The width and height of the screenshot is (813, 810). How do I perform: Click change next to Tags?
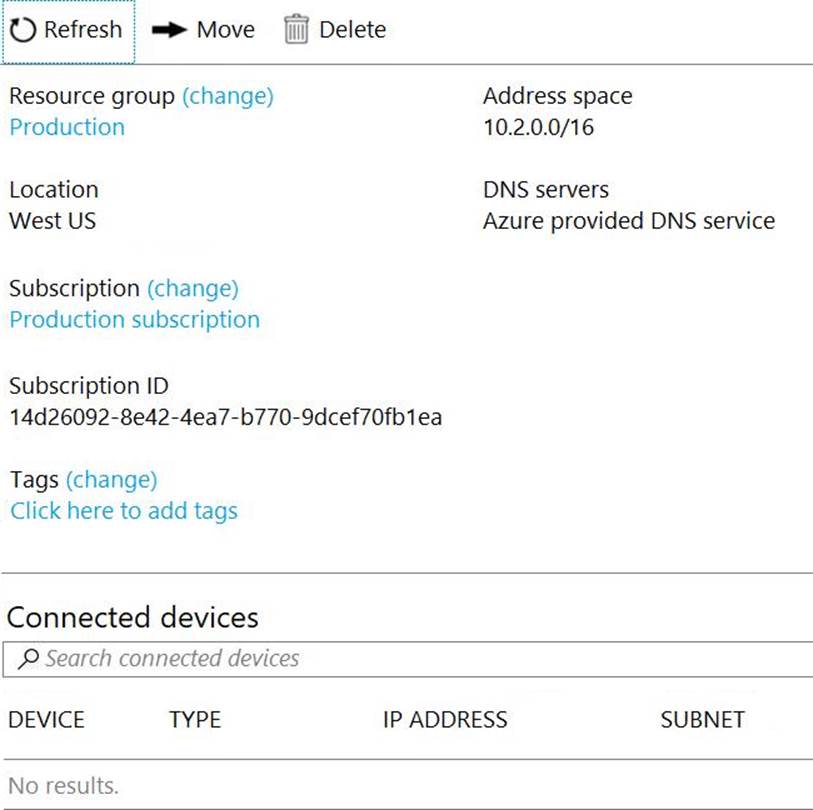[x=111, y=480]
